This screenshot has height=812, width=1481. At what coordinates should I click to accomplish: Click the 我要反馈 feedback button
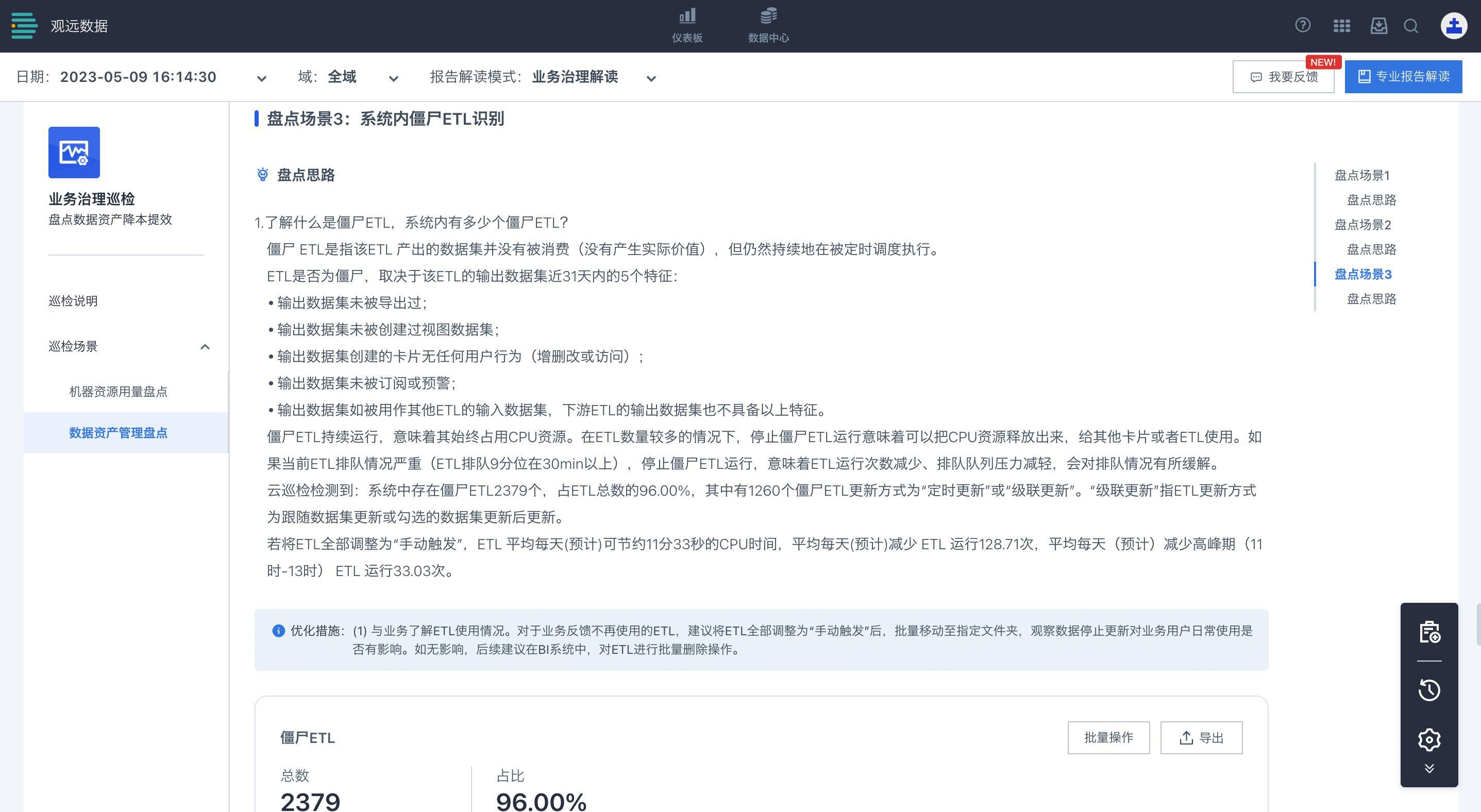coord(1283,77)
